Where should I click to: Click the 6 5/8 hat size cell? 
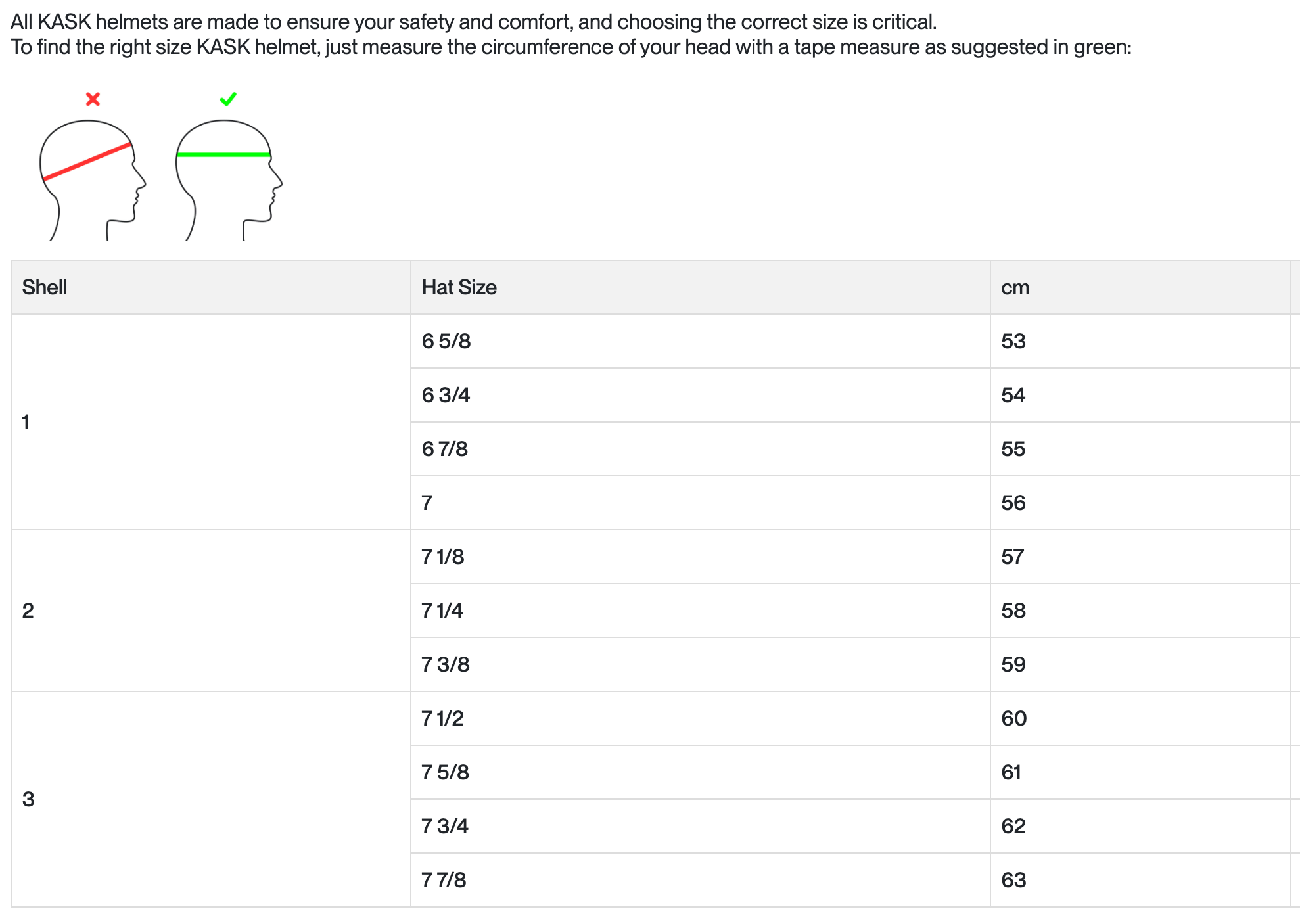446,341
